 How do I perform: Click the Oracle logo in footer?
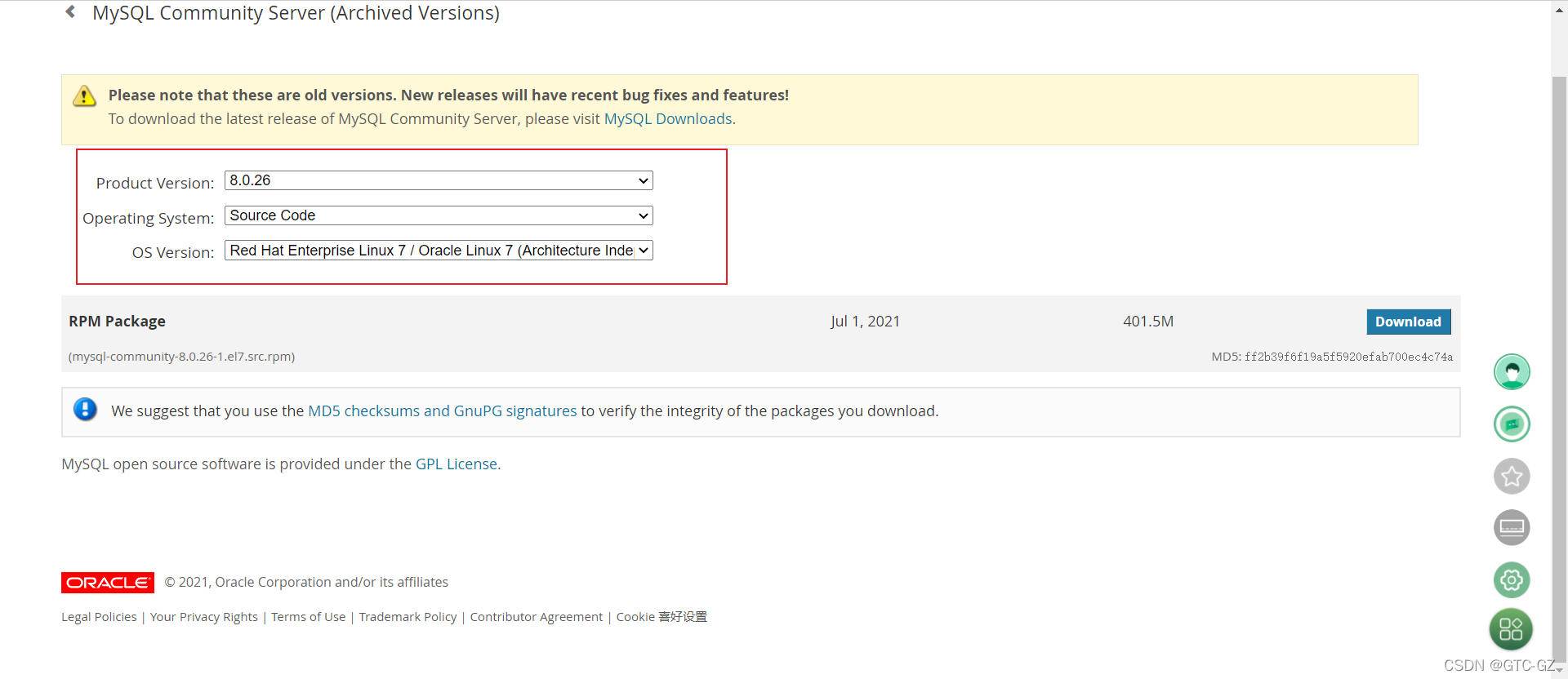(x=108, y=583)
